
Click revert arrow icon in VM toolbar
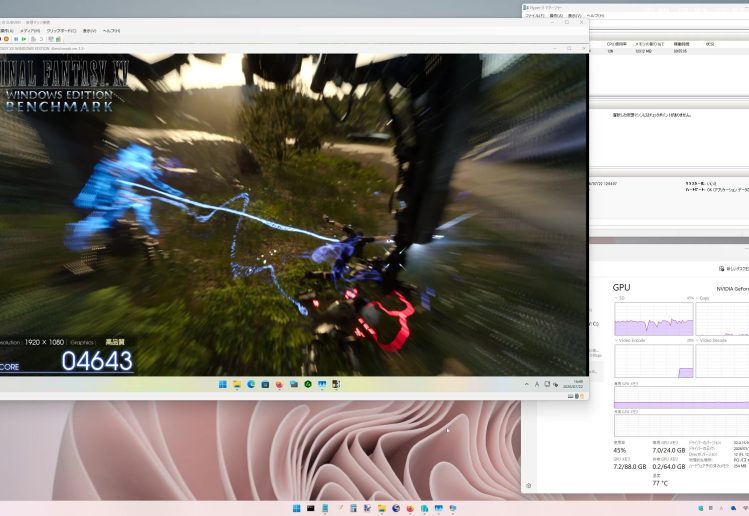(x=41, y=39)
